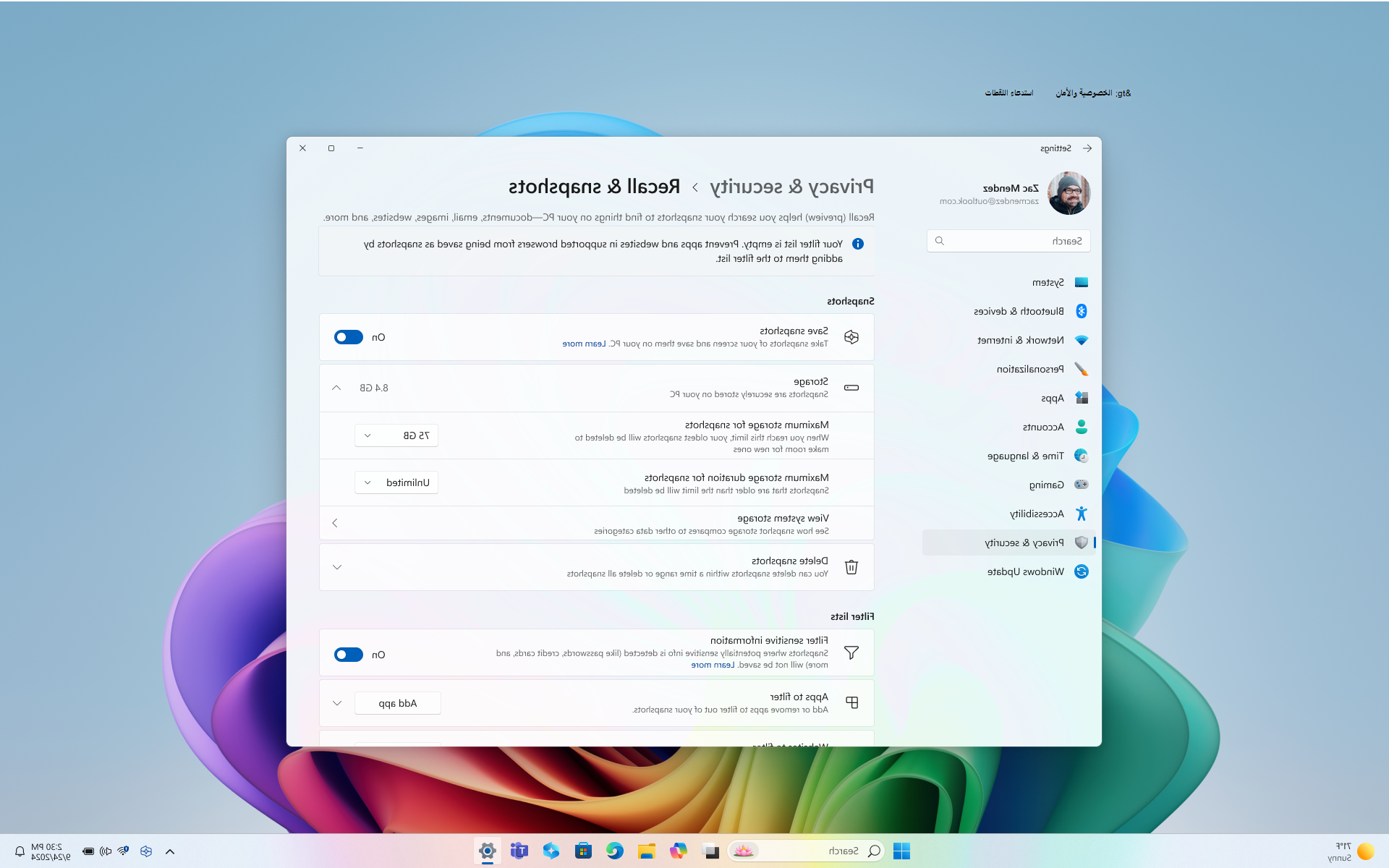Screen dimensions: 1389x868
Task: Select Bluetooth & devices in the sidebar
Action: tap(1009, 311)
